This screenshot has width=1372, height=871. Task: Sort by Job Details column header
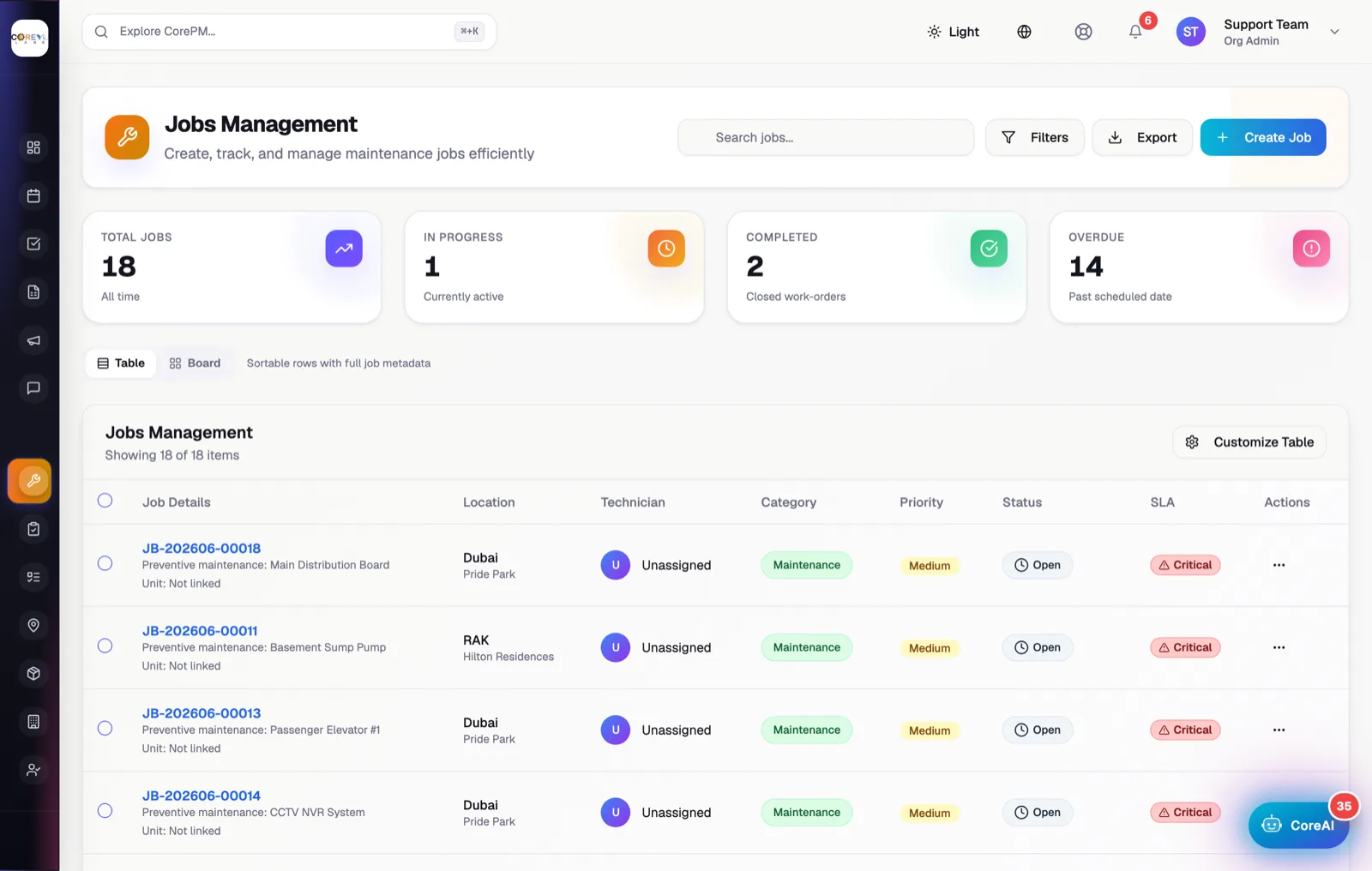[177, 502]
